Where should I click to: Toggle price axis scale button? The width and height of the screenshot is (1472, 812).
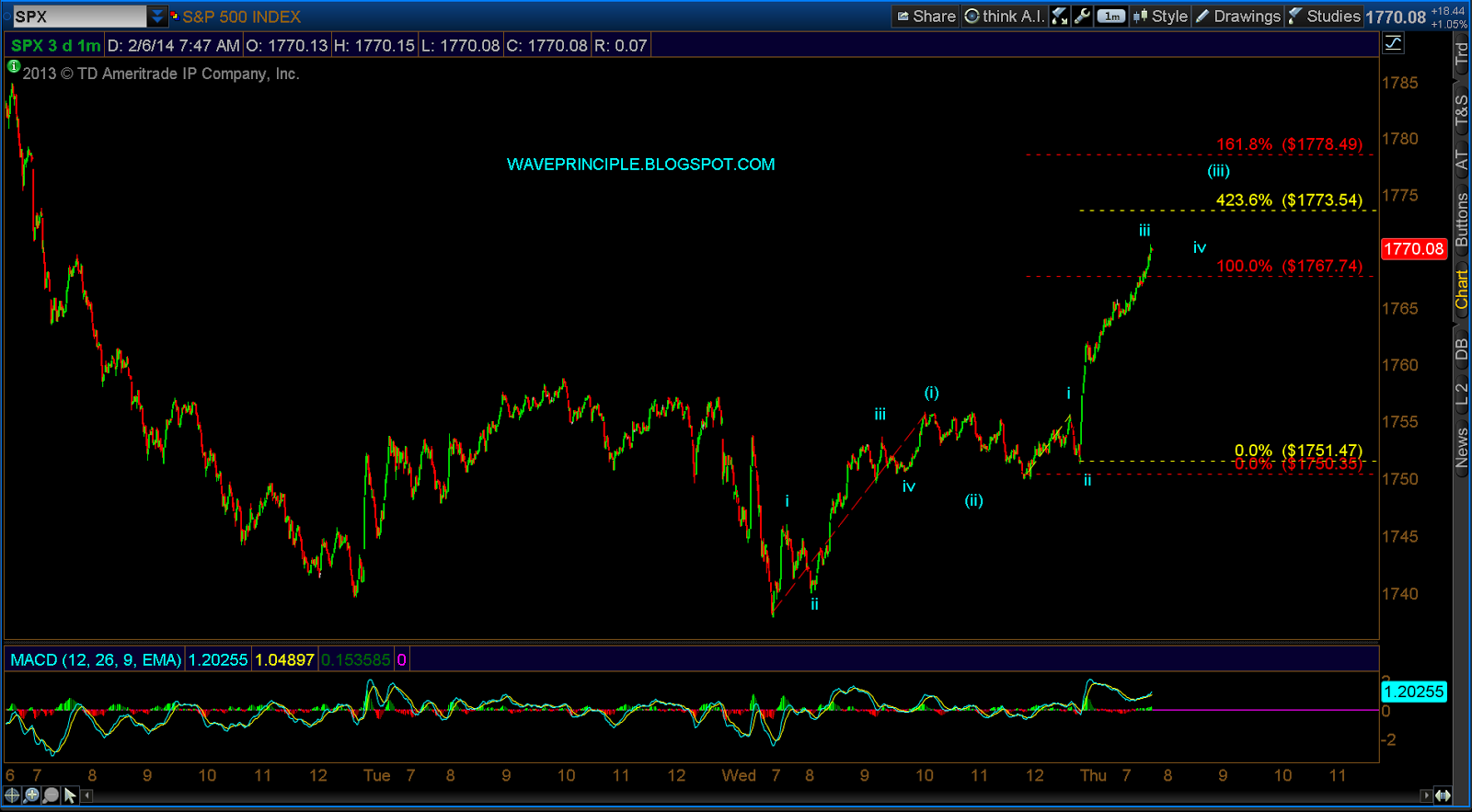pos(1394,43)
